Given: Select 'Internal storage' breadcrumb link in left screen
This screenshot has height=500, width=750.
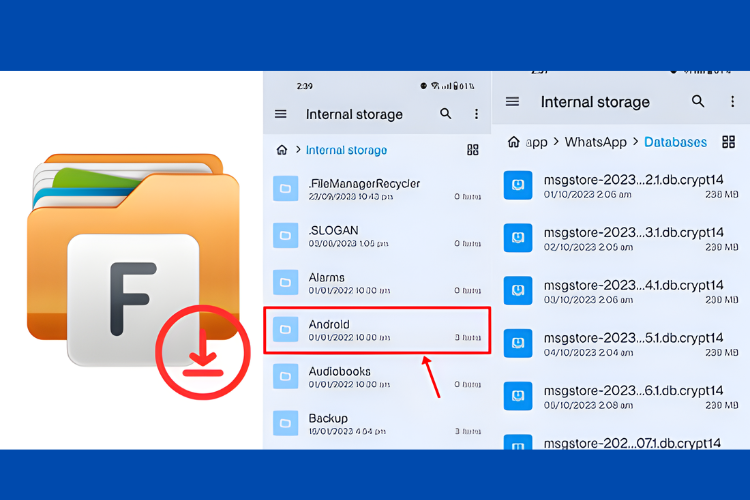Looking at the screenshot, I should click(346, 150).
